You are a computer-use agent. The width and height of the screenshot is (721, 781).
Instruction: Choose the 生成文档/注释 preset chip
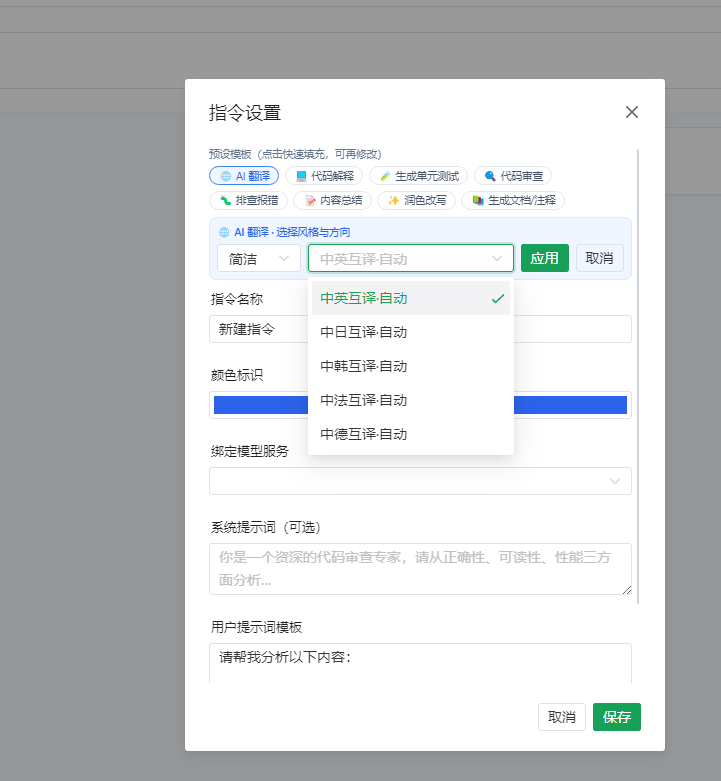pos(513,200)
